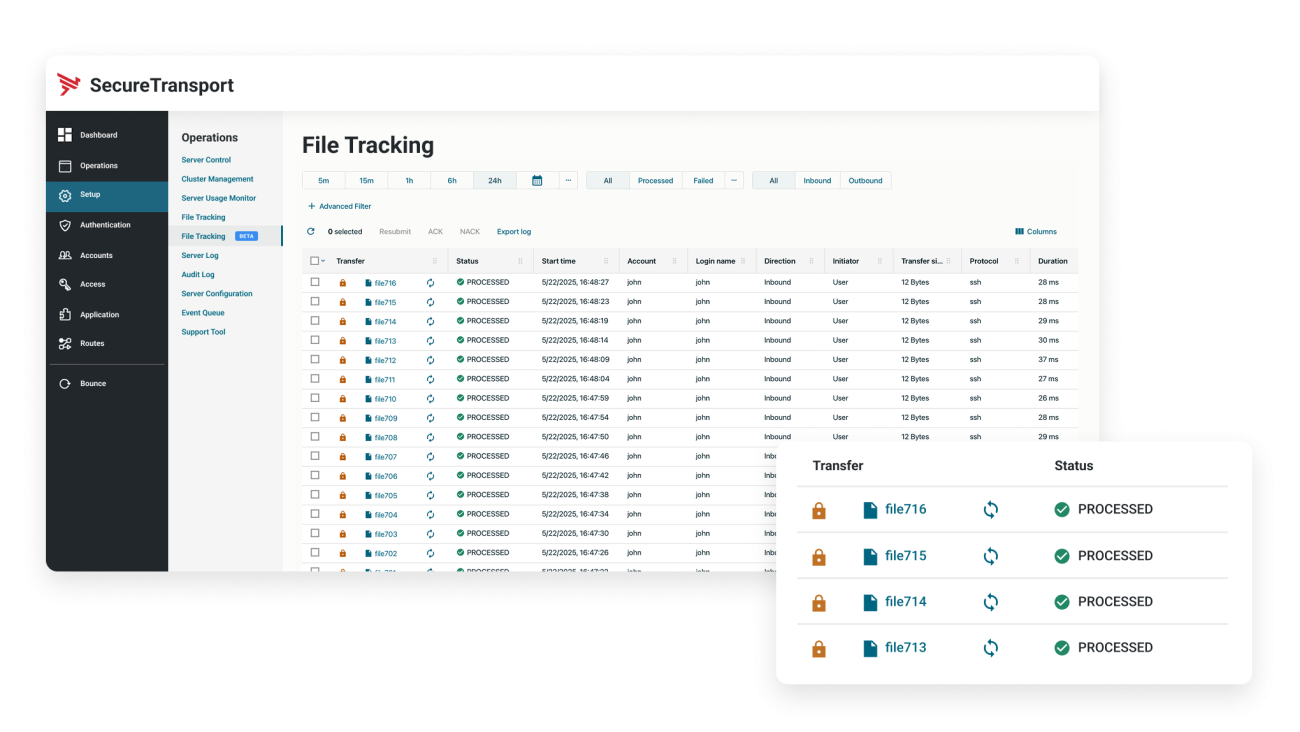
Task: Open the more time ranges menu after calendar
Action: click(568, 181)
